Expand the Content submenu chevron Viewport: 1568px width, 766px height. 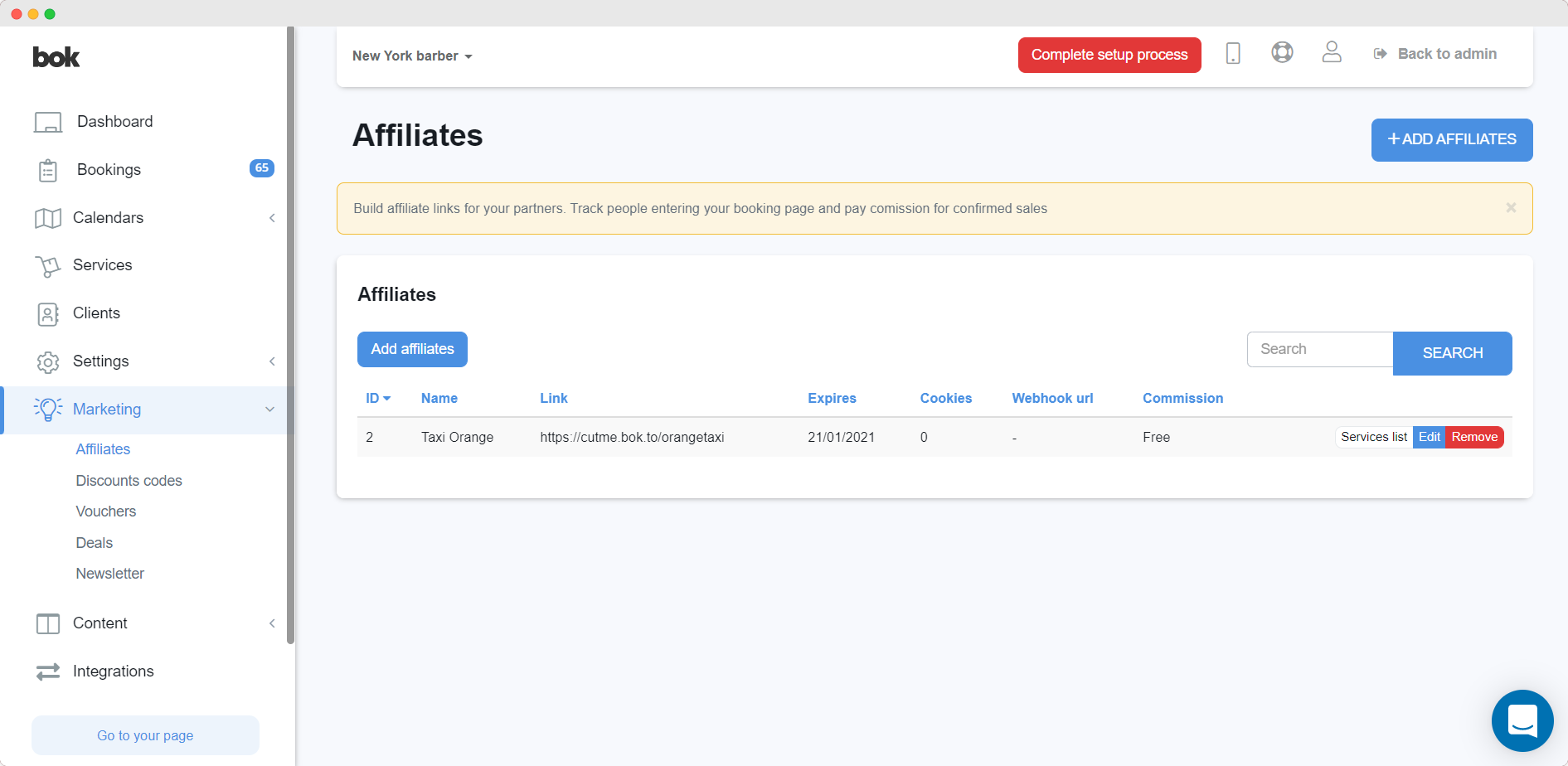pyautogui.click(x=272, y=623)
